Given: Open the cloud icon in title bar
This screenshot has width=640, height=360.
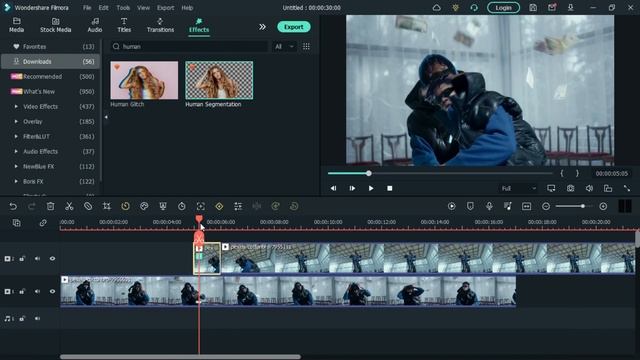Looking at the screenshot, I should pyautogui.click(x=436, y=7).
